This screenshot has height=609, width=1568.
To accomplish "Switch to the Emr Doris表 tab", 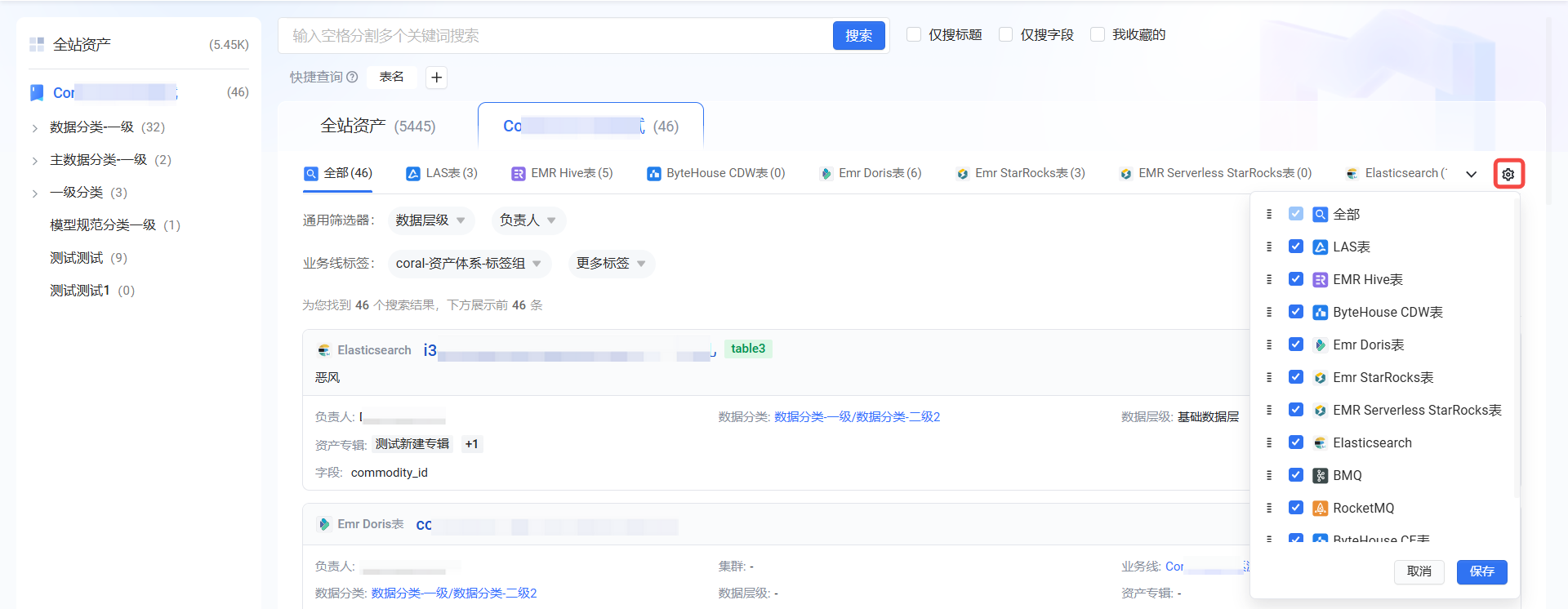I will click(x=871, y=173).
